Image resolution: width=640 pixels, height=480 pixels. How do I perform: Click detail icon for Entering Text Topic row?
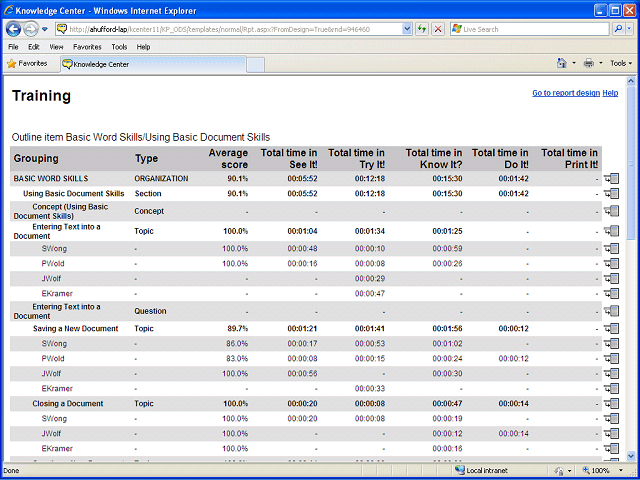[612, 231]
